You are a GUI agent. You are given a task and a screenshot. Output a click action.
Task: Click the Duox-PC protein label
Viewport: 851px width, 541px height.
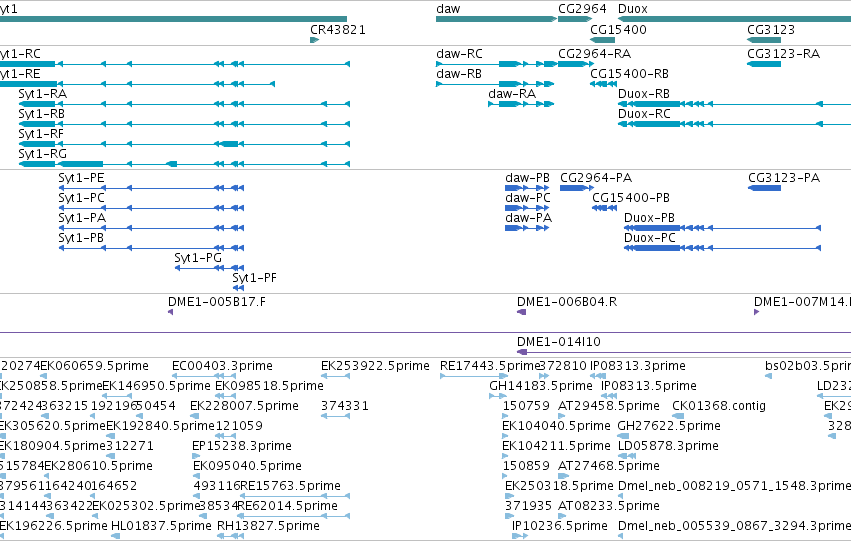pos(650,238)
